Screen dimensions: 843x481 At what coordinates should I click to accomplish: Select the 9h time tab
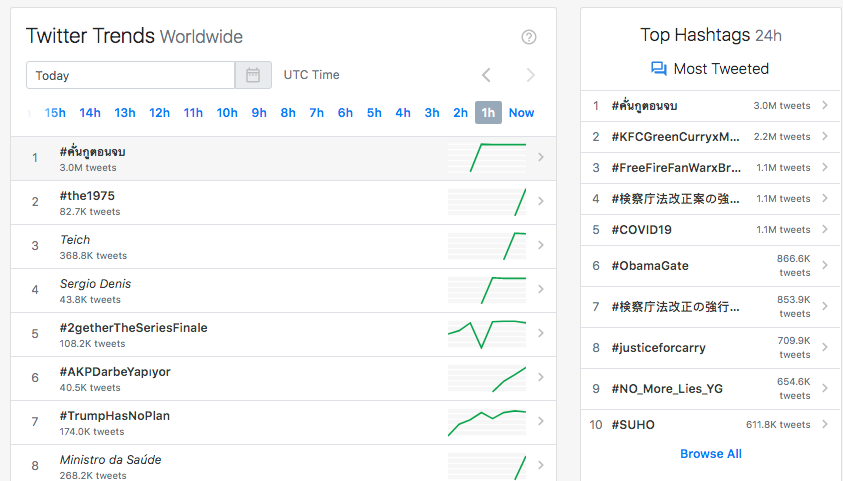coord(259,113)
